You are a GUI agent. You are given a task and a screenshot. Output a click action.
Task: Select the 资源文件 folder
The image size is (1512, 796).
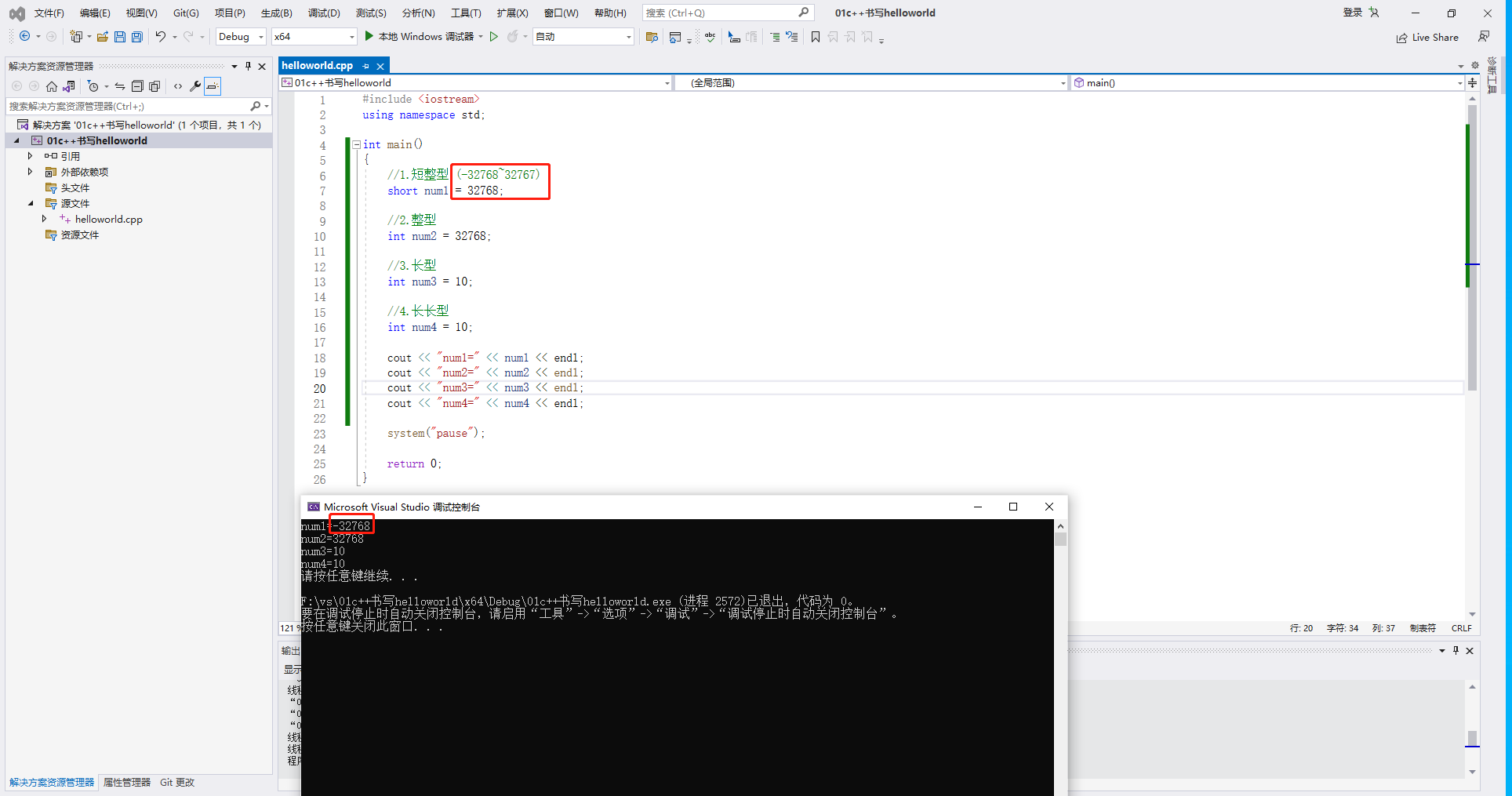pos(80,234)
